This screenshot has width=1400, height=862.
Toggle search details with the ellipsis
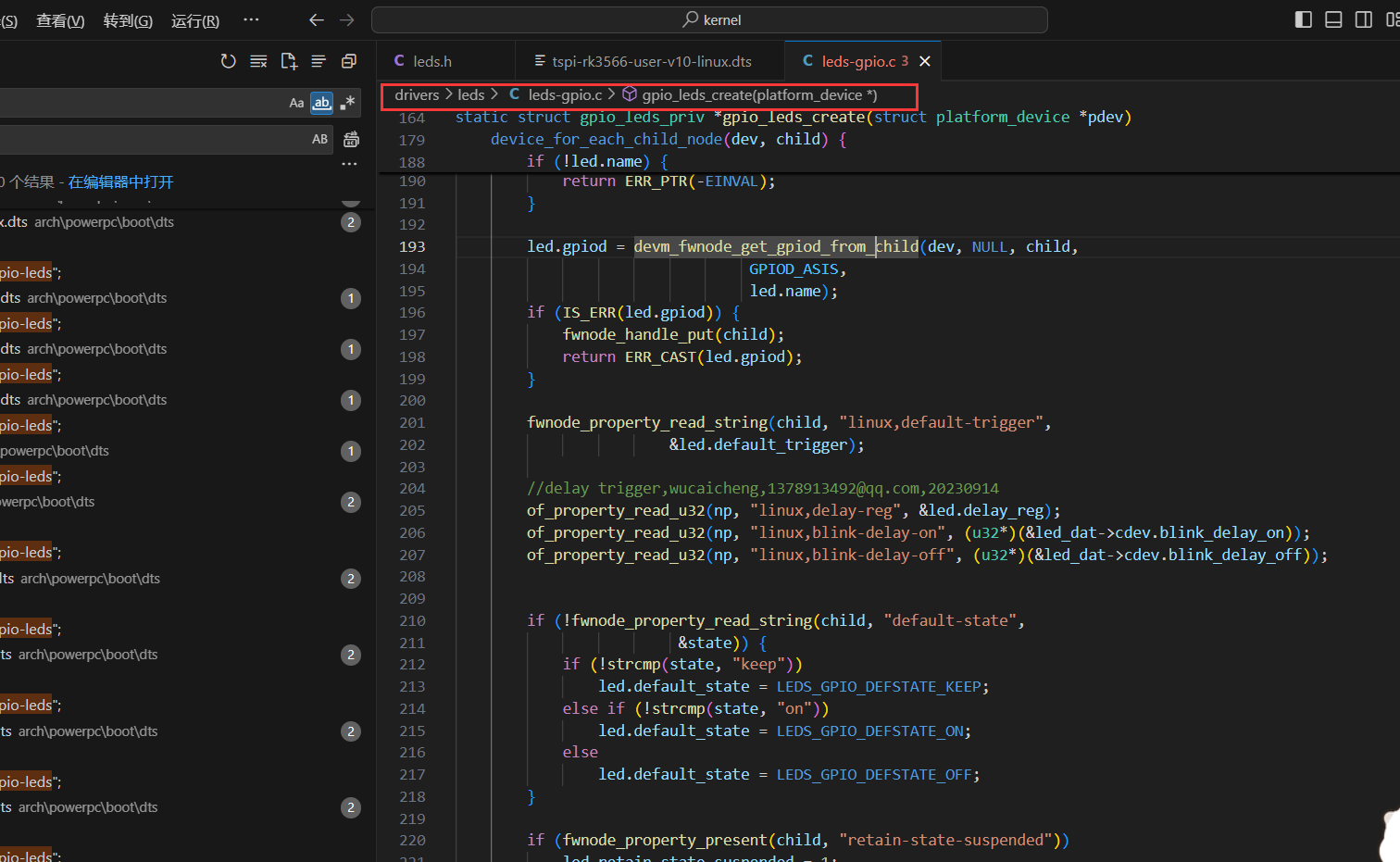point(349,164)
